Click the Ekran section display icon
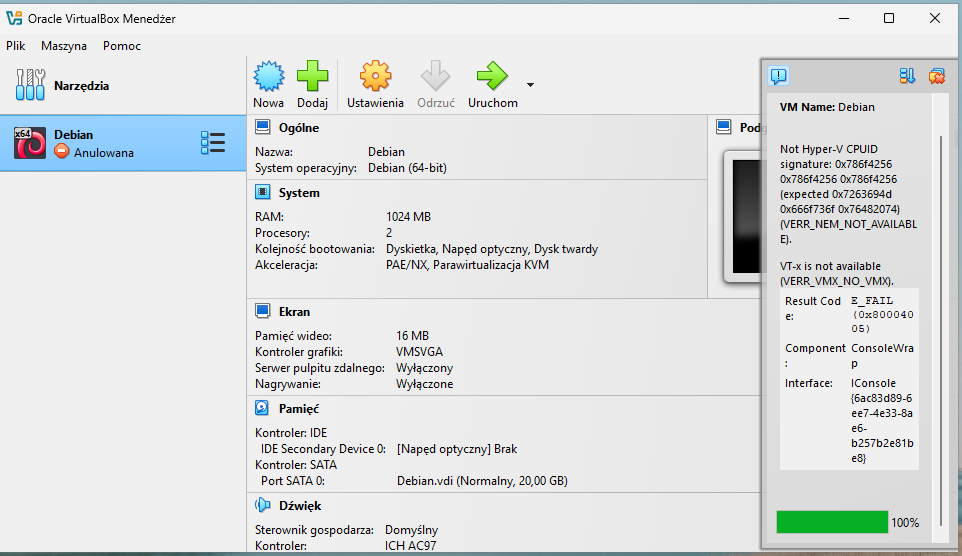The height and width of the screenshot is (556, 962). (x=263, y=311)
